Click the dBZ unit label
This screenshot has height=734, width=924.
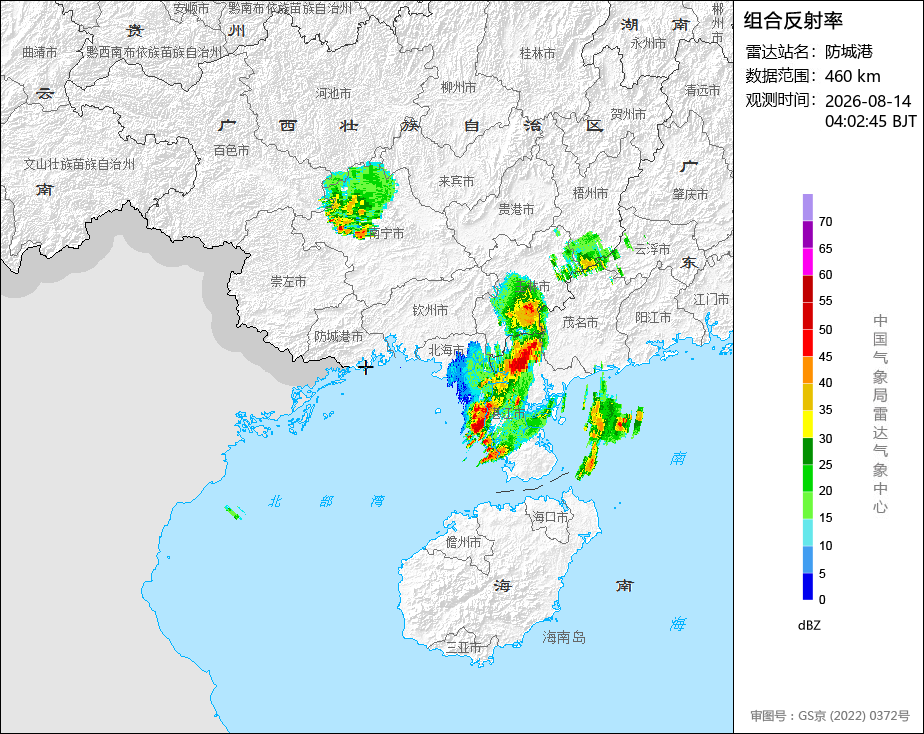(x=809, y=625)
